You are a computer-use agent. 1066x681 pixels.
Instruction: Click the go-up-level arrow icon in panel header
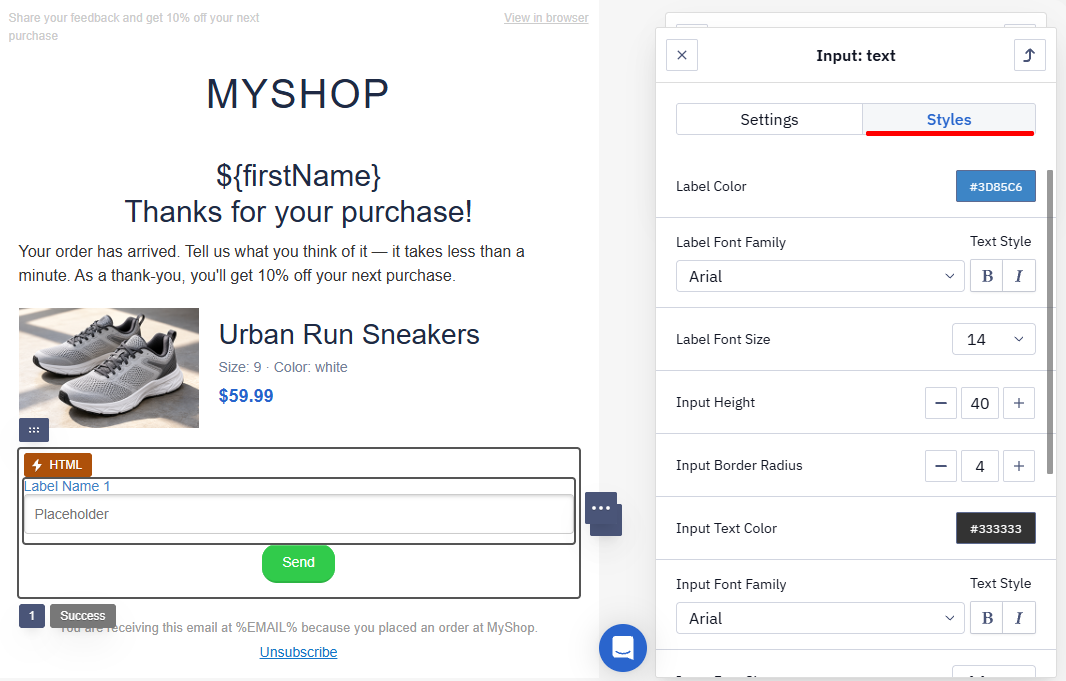1029,55
